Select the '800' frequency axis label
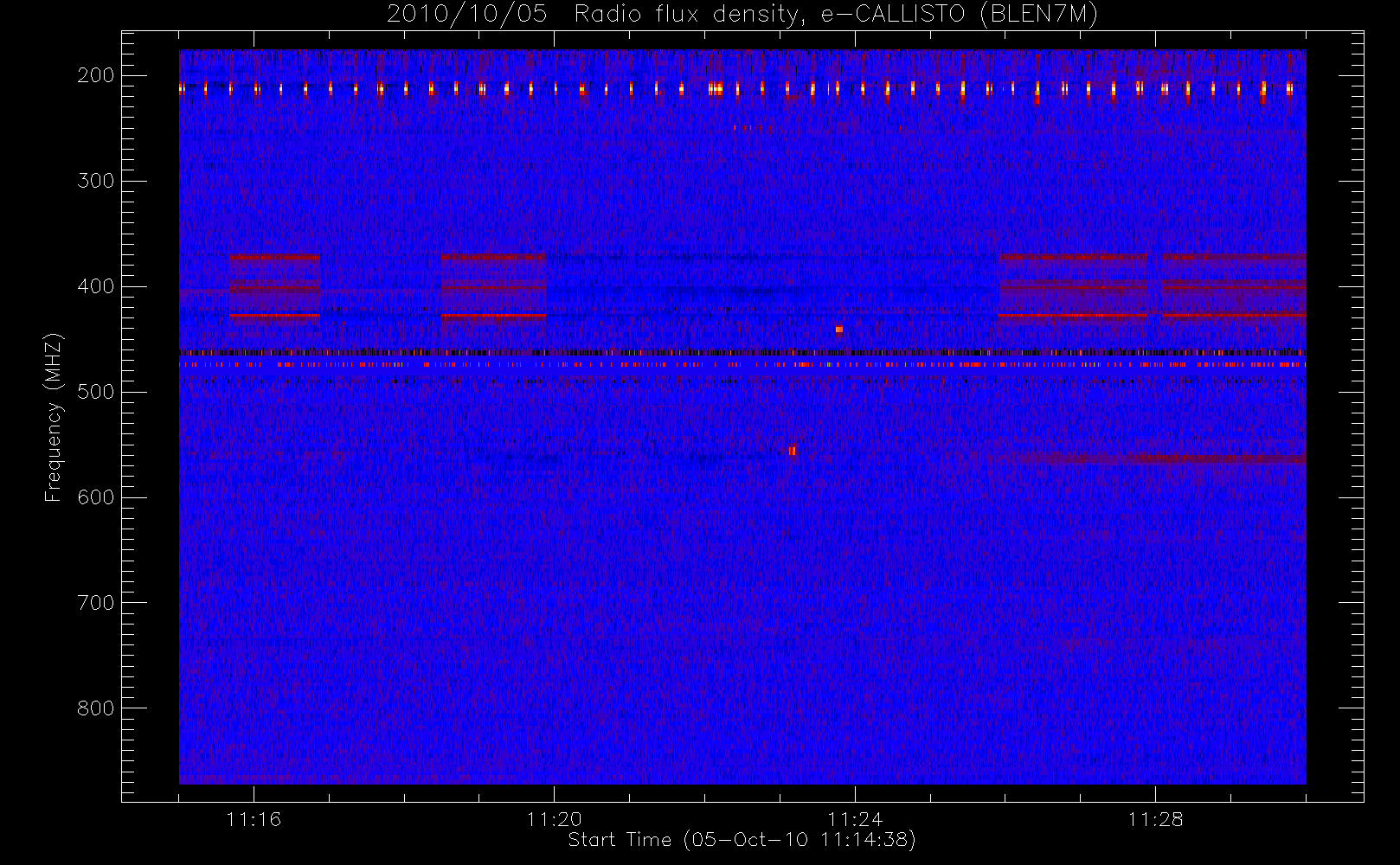 click(95, 708)
